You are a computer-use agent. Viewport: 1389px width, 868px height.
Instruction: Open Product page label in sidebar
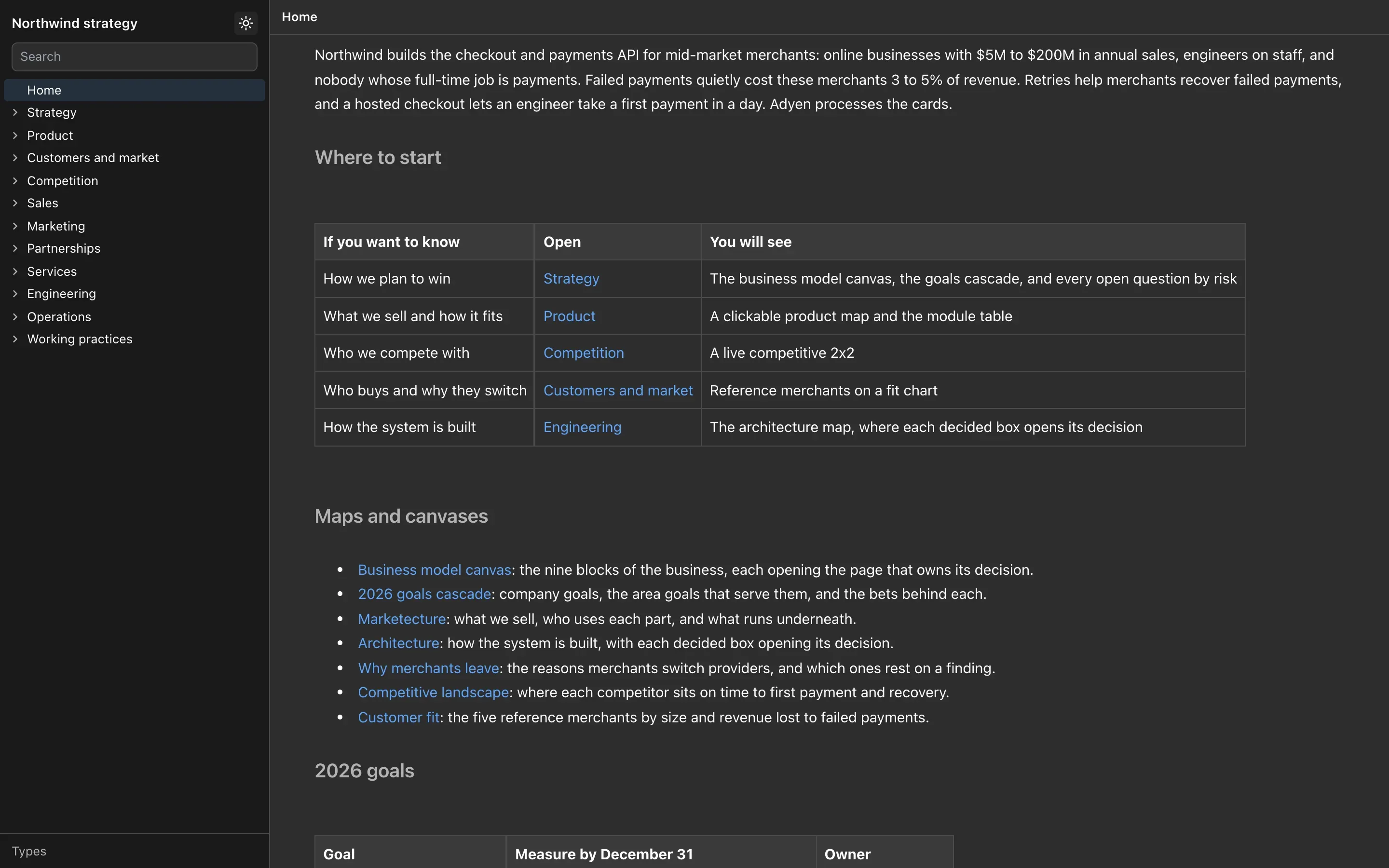[x=50, y=136]
